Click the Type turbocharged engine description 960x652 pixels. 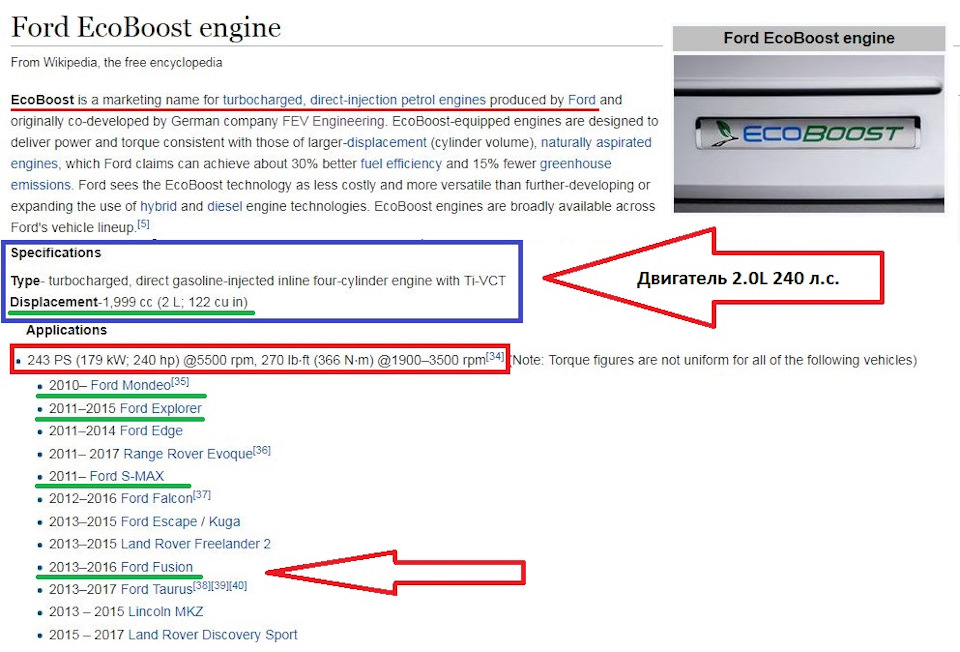point(258,281)
